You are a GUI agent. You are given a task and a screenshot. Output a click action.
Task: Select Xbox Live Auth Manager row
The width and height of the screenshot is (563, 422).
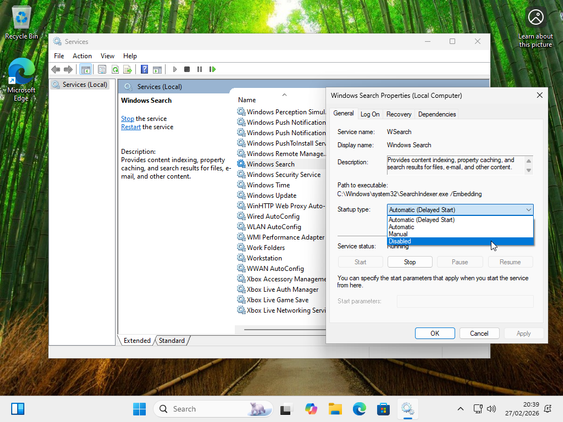281,289
